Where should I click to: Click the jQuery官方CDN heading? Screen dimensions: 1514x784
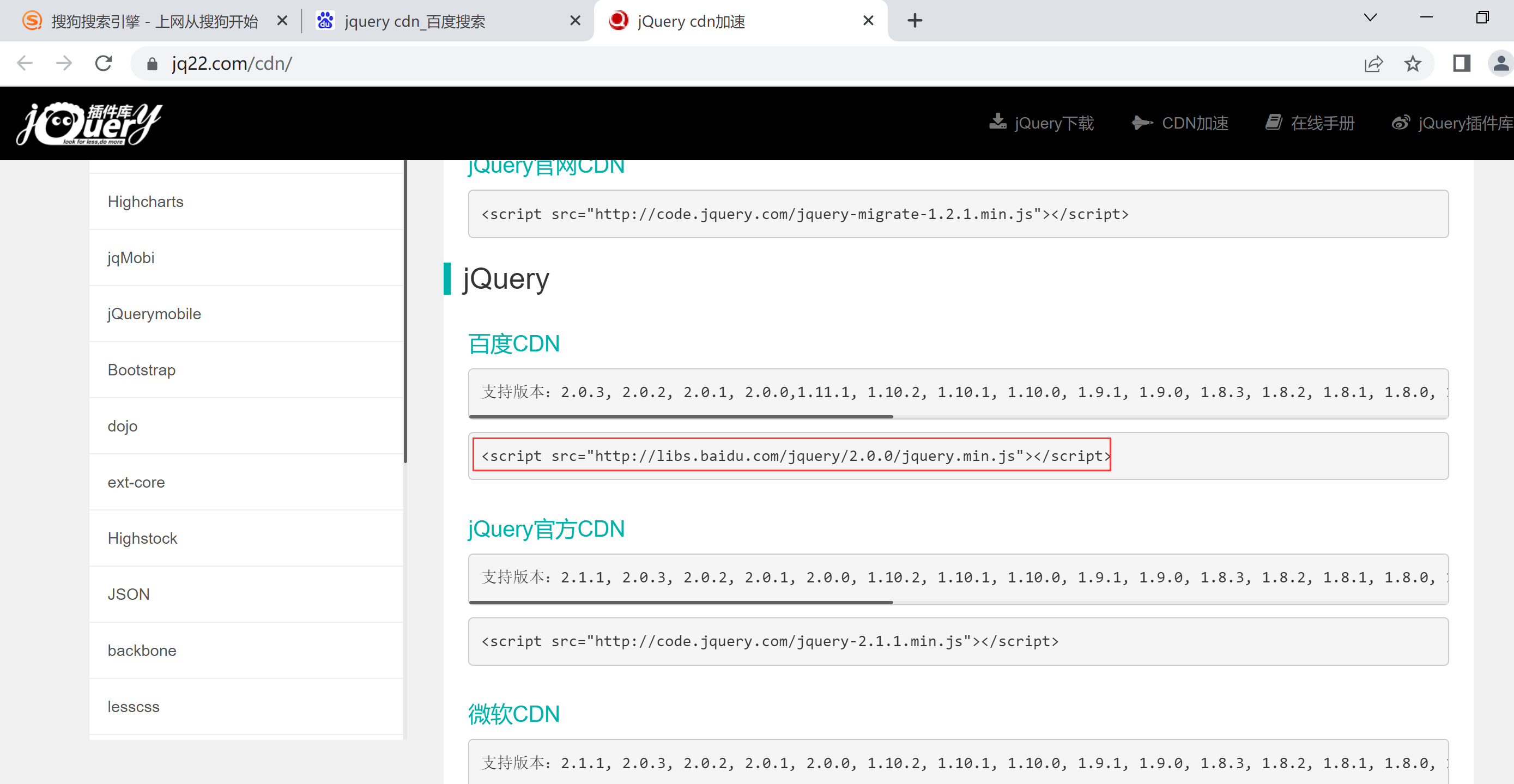[x=546, y=529]
